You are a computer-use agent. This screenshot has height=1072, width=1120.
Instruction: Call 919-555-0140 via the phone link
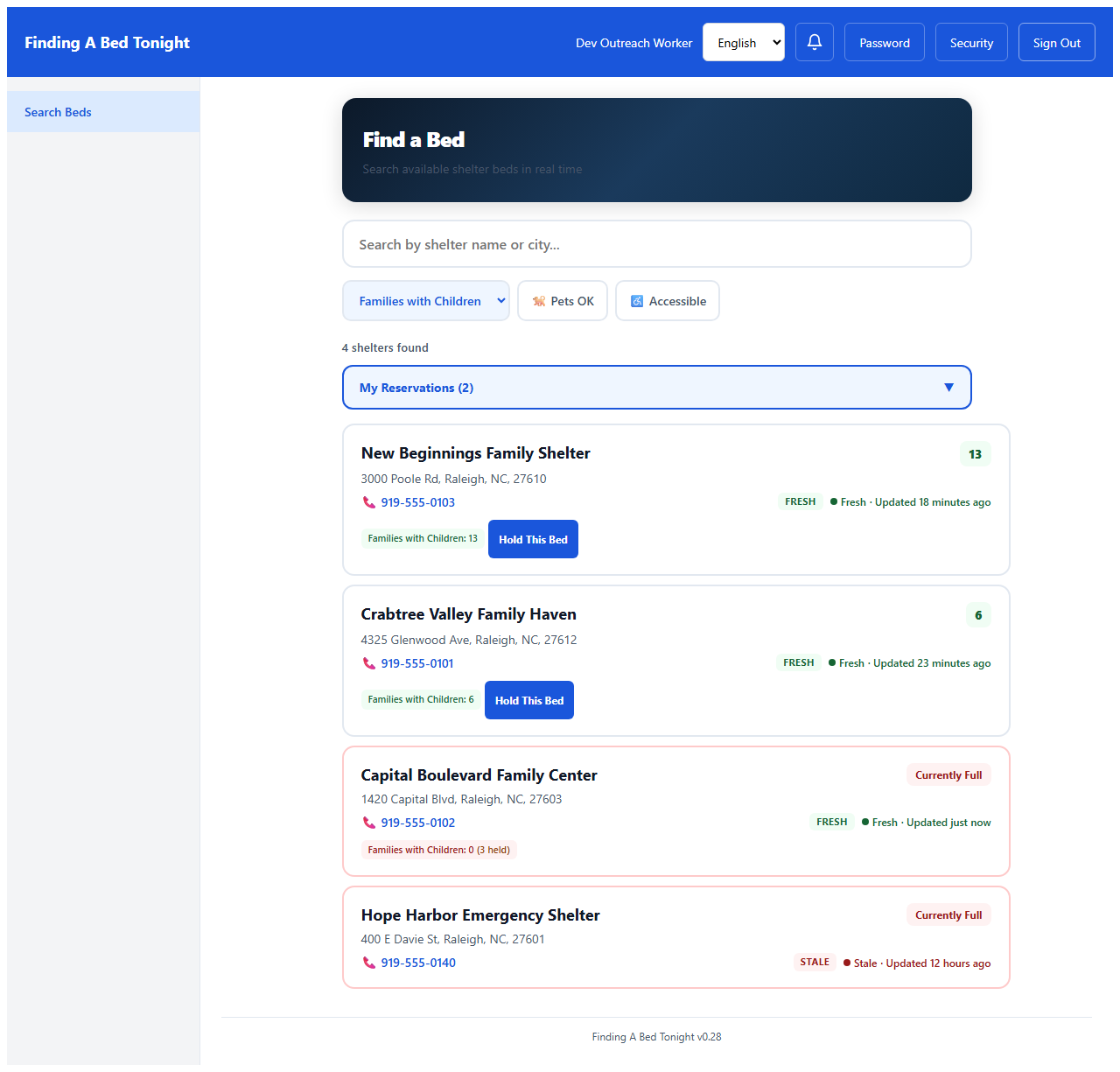tap(418, 962)
